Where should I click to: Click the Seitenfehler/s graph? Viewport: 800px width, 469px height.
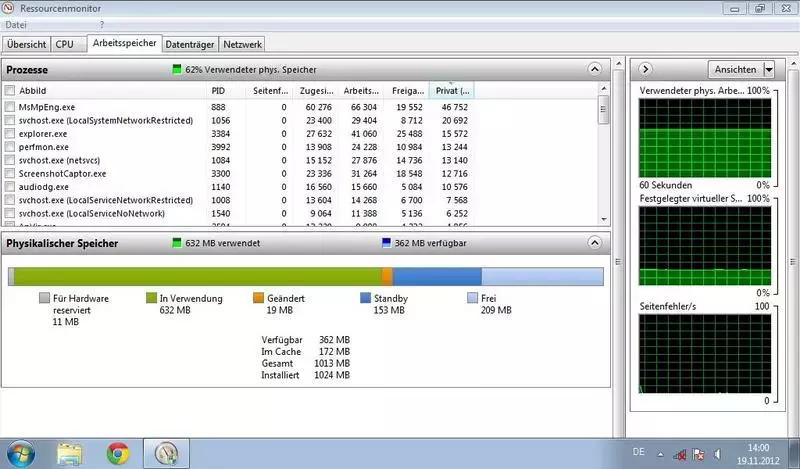705,354
